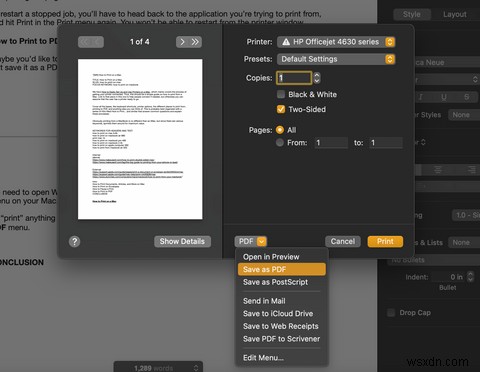Screen dimensions: 480x372
Task: Click the Show Details button
Action: pyautogui.click(x=182, y=241)
